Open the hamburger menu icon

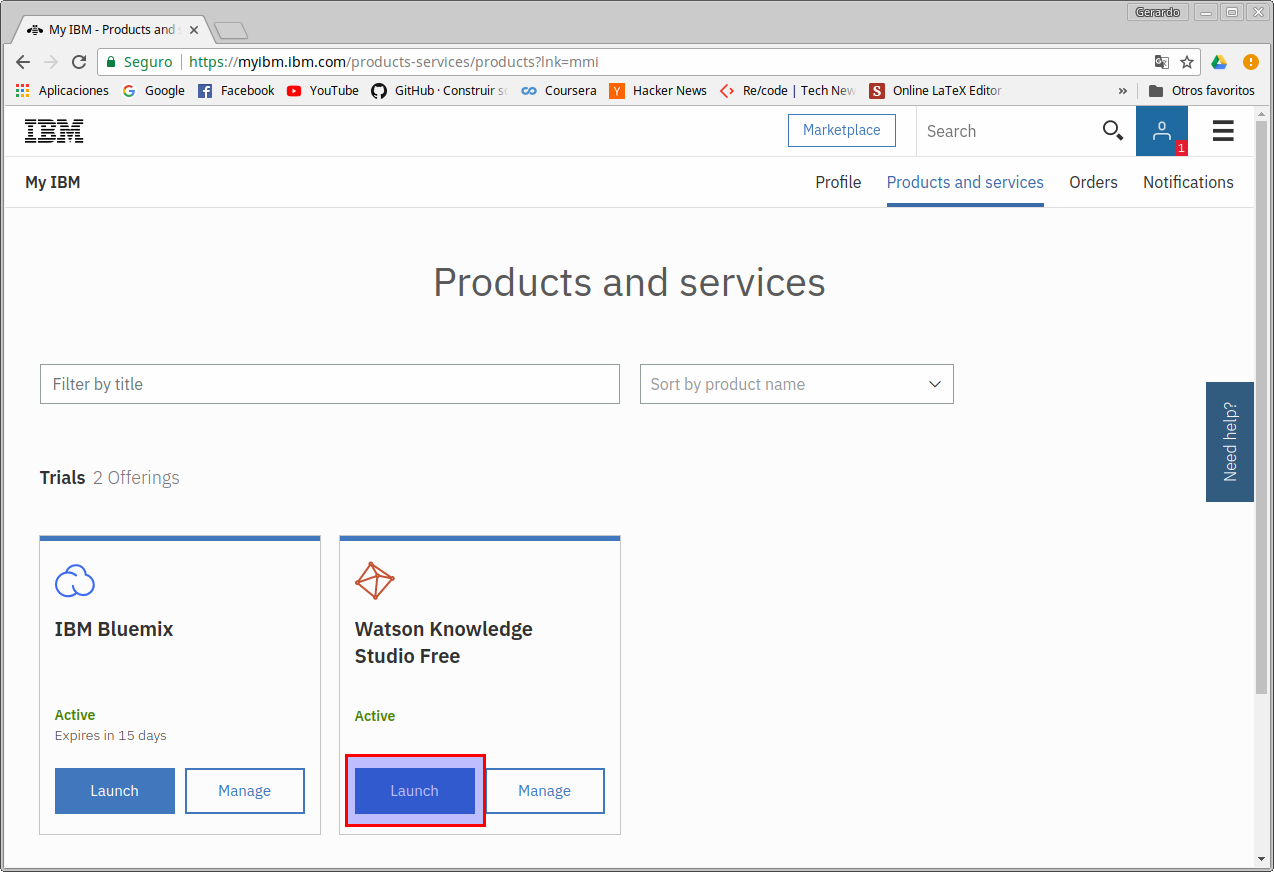1223,131
